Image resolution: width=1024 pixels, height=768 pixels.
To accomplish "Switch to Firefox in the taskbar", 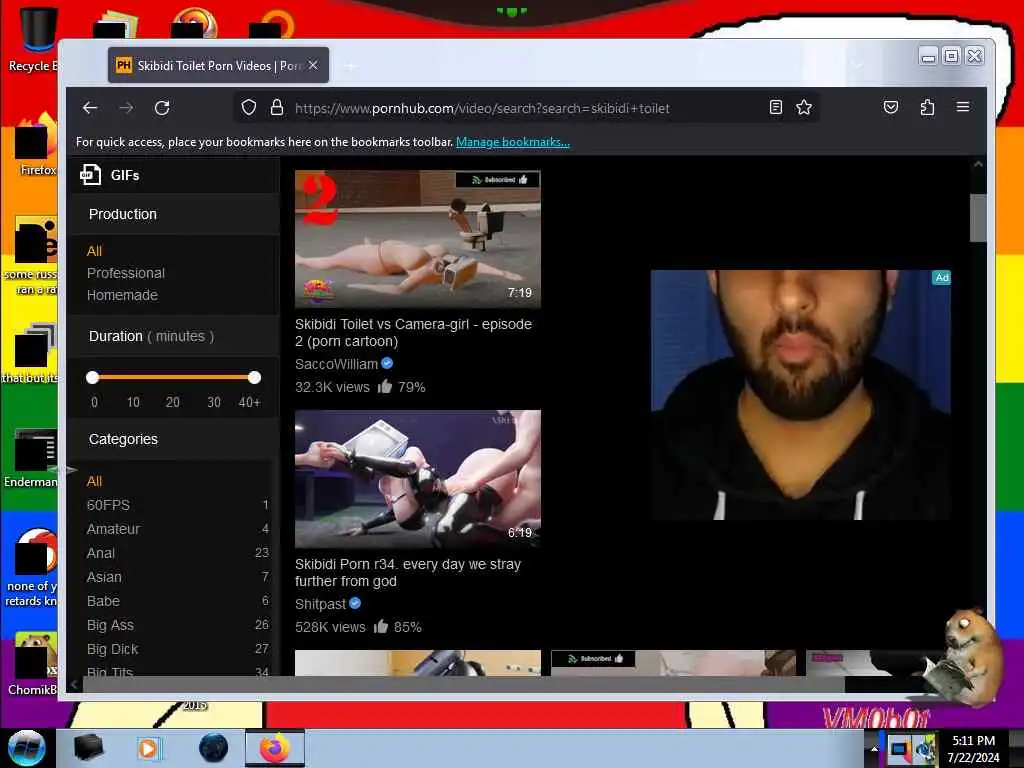I will (275, 748).
